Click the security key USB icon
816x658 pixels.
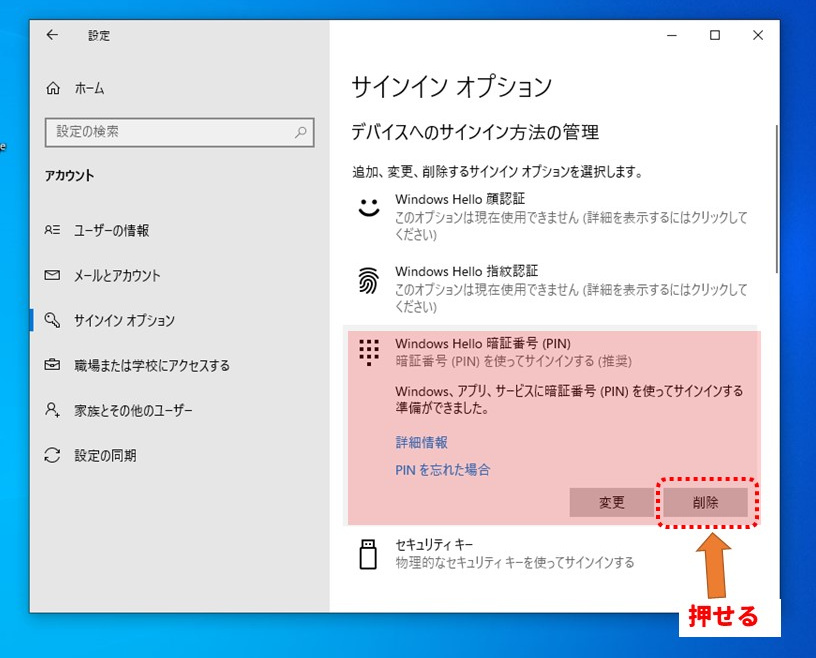tap(369, 553)
